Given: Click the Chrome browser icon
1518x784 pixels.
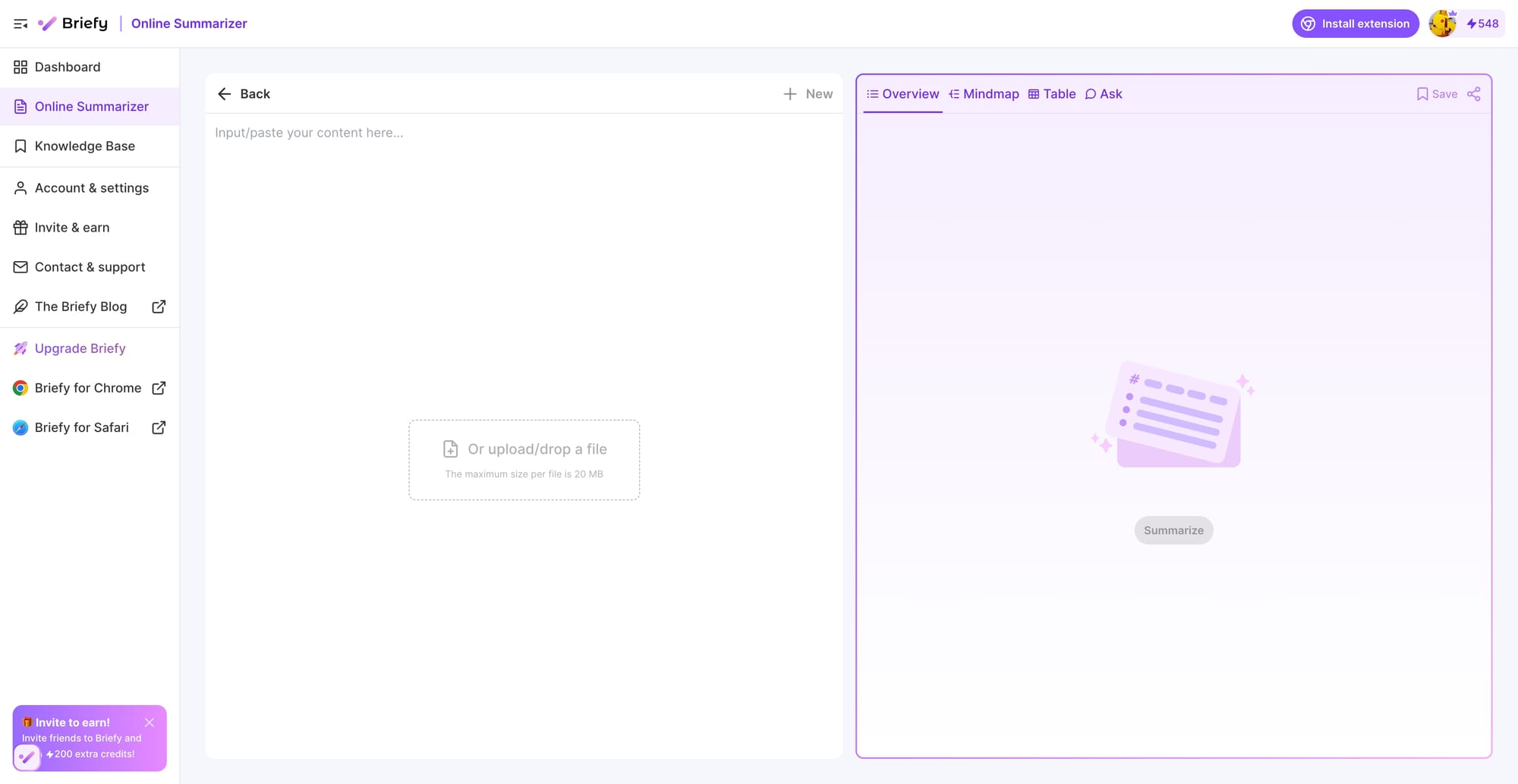Looking at the screenshot, I should 20,388.
